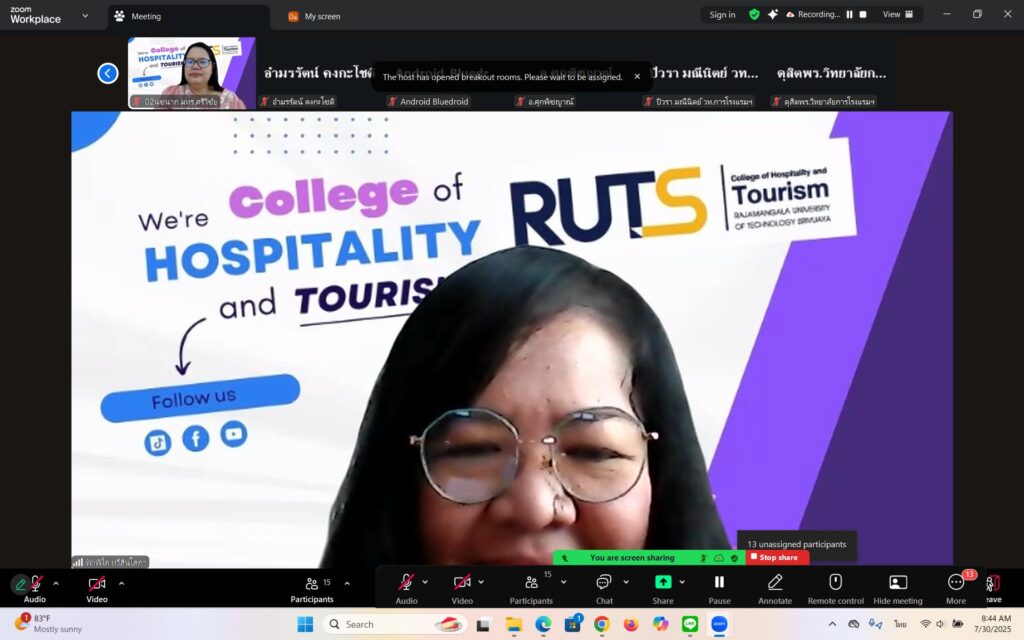The image size is (1024, 640).
Task: Open audio settings arrow in floating share toolbar
Action: 425,582
